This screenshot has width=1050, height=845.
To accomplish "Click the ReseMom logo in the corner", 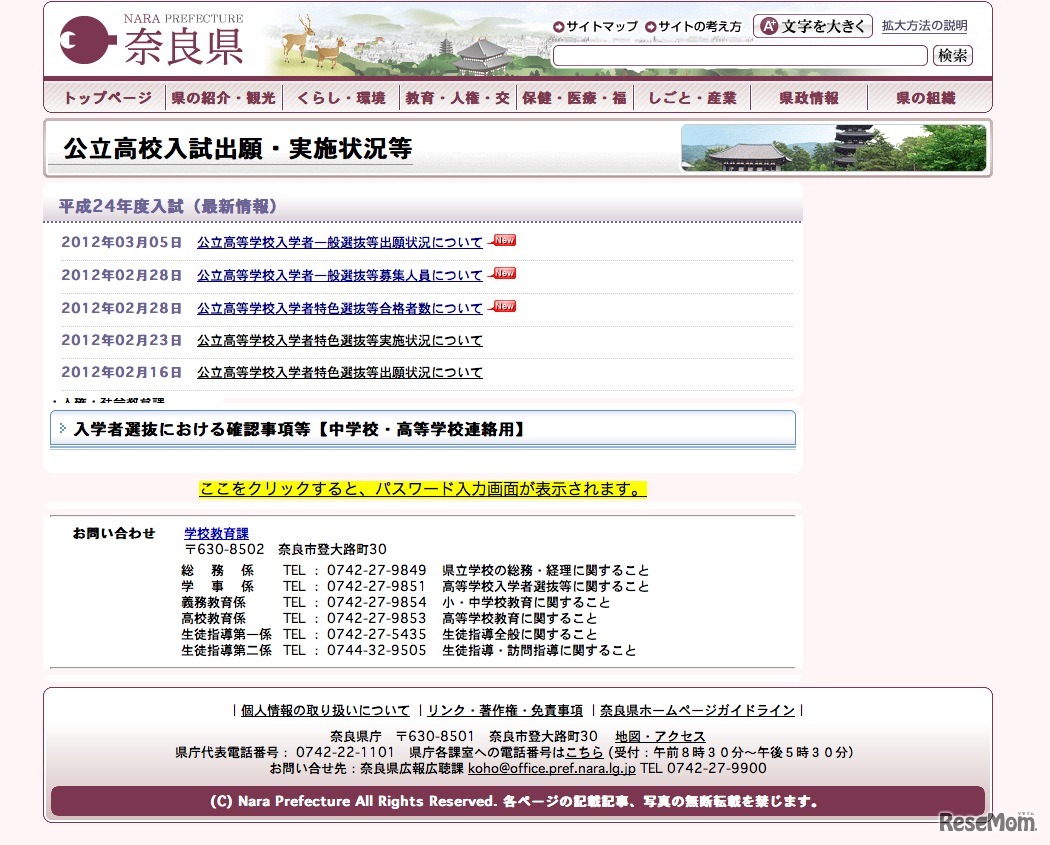I will tap(985, 822).
